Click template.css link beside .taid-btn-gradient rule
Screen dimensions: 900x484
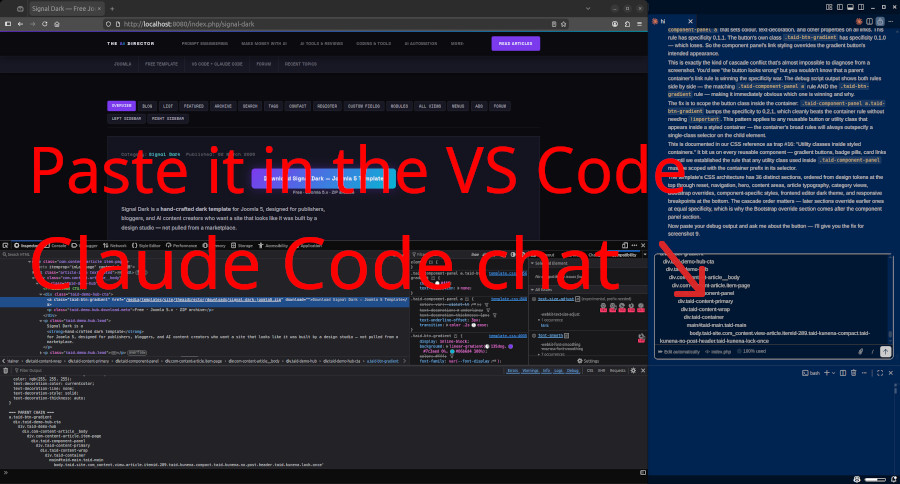tap(507, 336)
